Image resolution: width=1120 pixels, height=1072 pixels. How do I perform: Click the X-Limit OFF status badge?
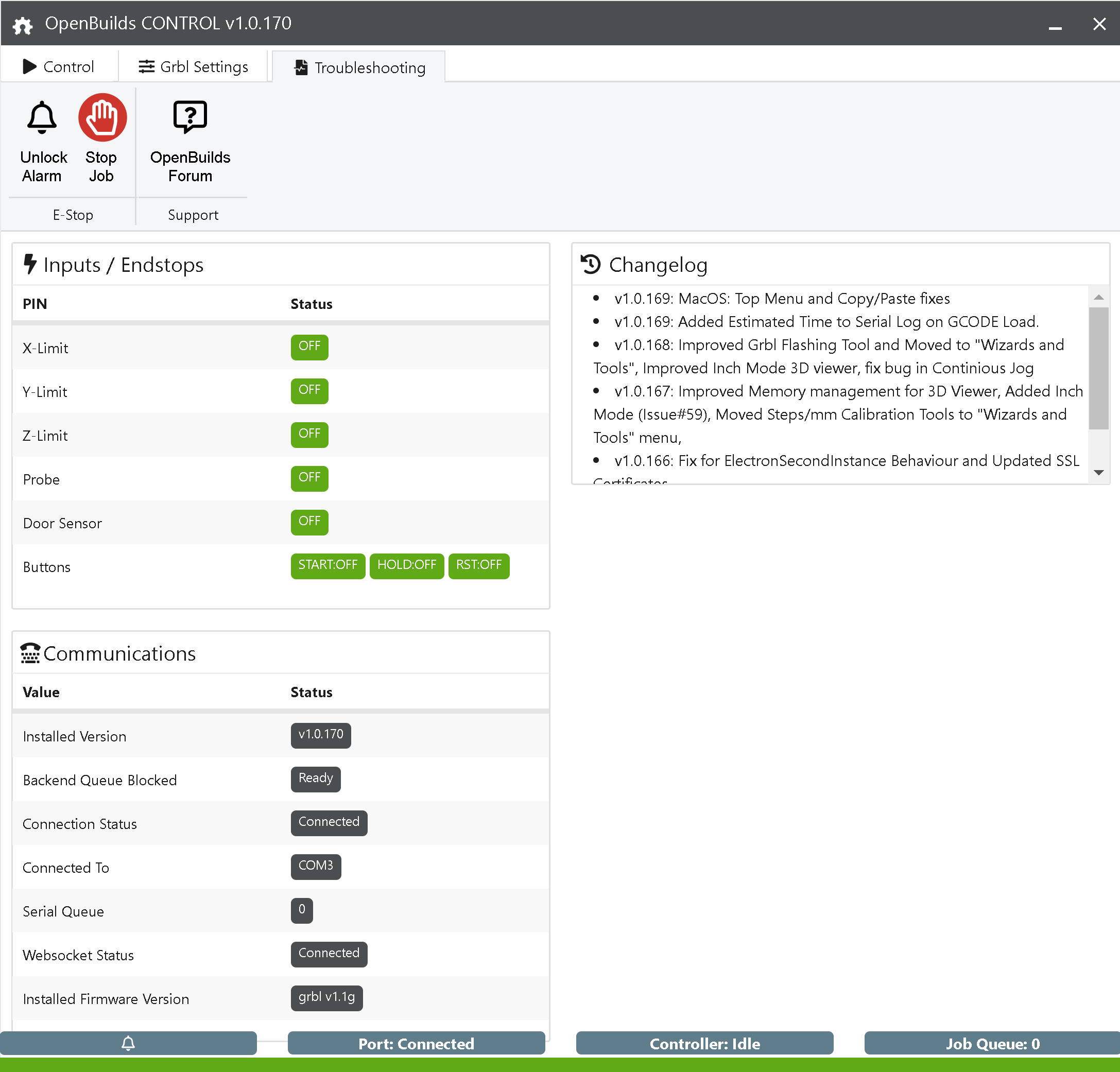tap(309, 348)
